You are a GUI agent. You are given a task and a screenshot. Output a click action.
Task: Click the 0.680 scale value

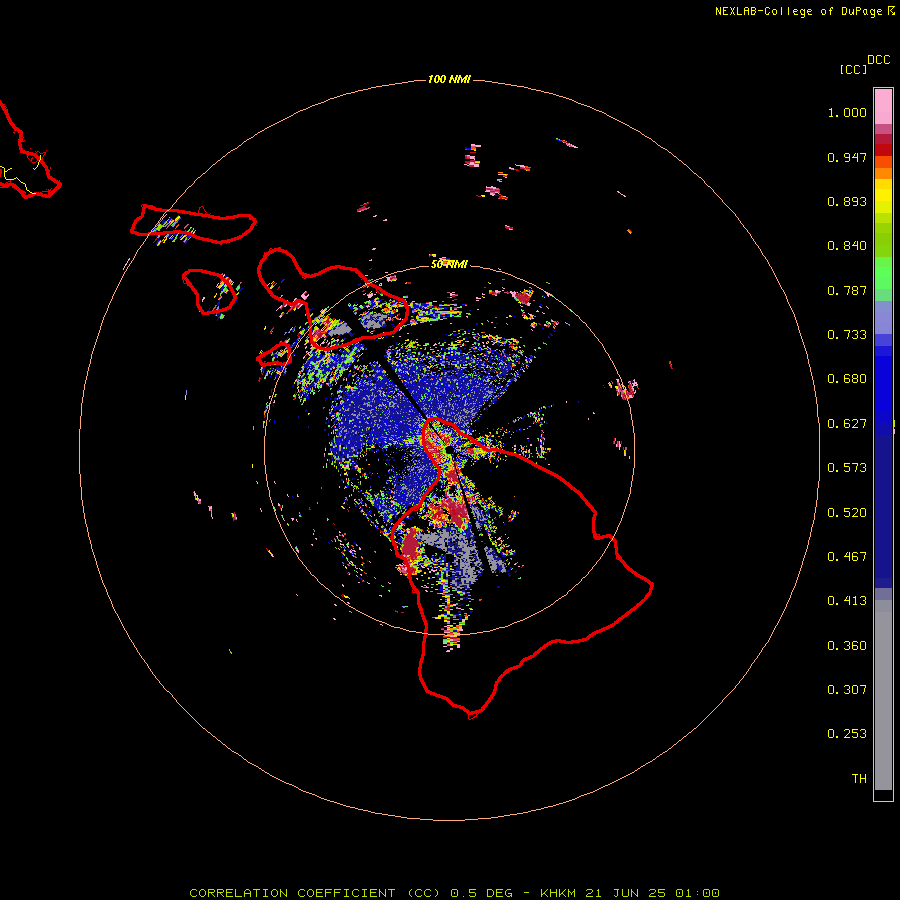(x=847, y=379)
